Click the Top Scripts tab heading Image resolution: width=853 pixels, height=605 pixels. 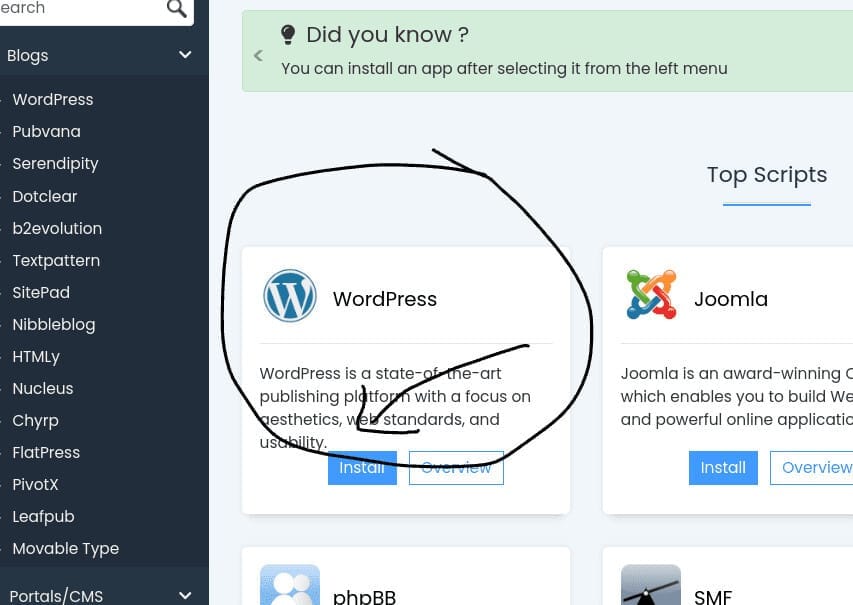click(x=767, y=175)
